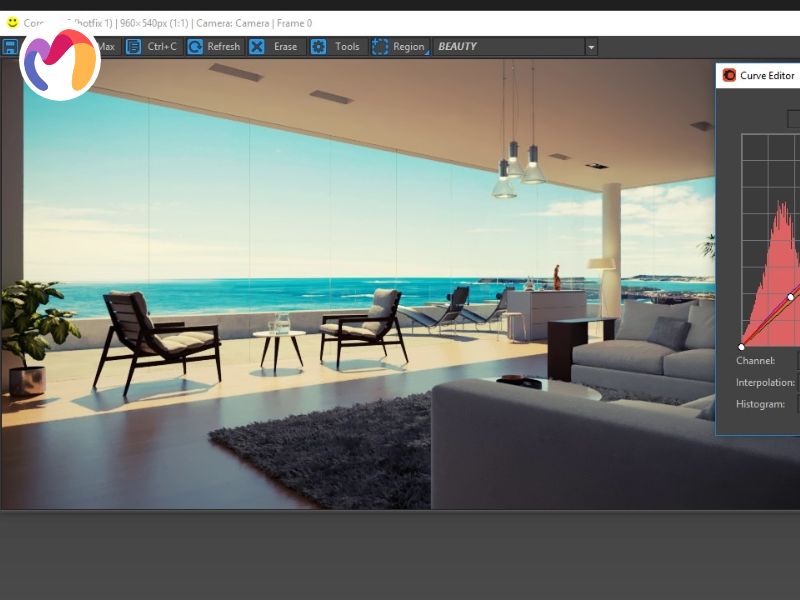The image size is (800, 600).
Task: Click the Histogram label in Curve Editor
Action: click(x=760, y=405)
